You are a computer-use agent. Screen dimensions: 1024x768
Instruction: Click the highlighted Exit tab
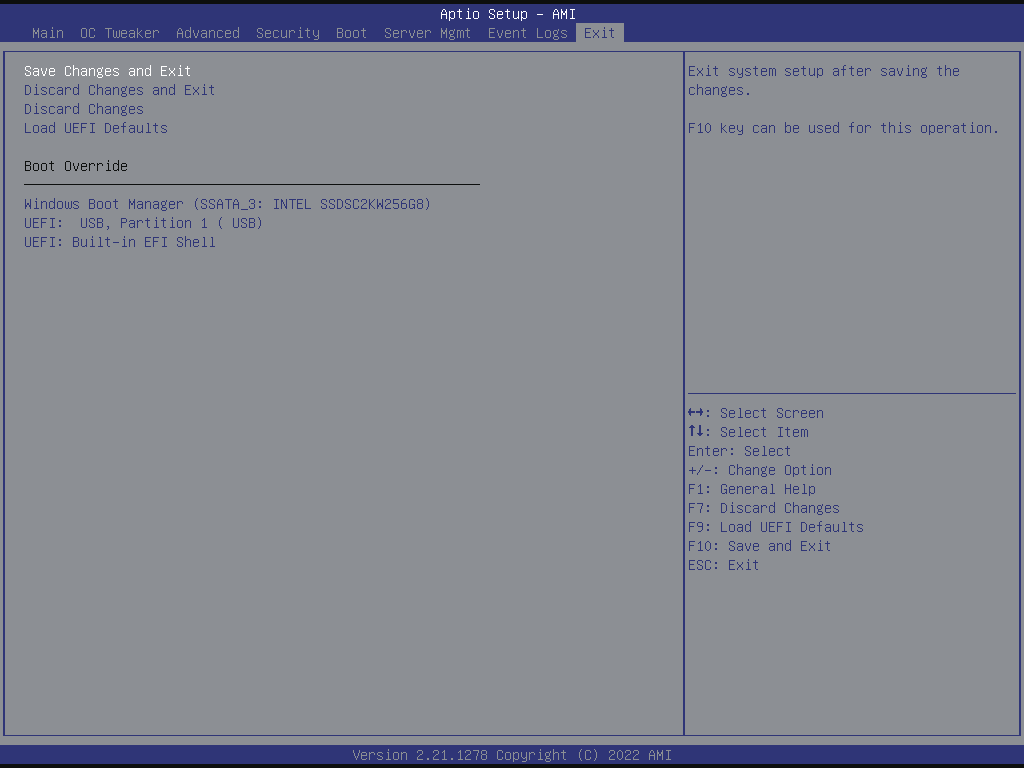(x=600, y=33)
